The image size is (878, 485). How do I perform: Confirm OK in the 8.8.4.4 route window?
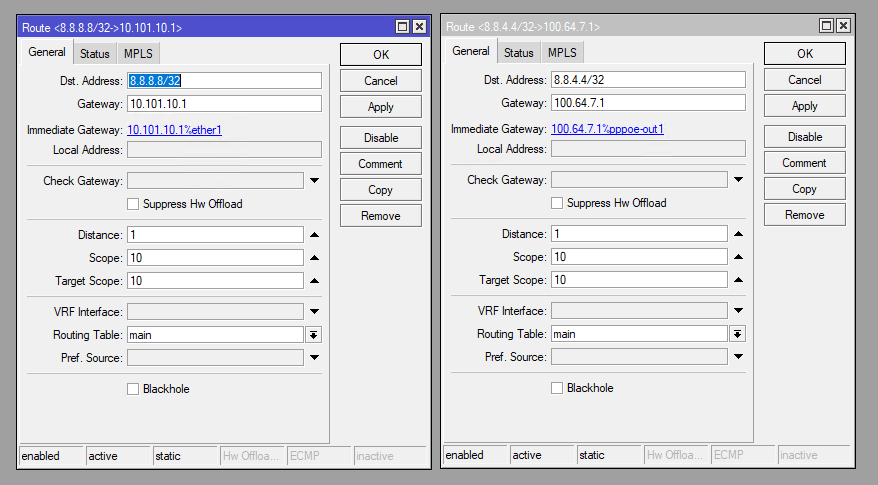click(x=805, y=54)
